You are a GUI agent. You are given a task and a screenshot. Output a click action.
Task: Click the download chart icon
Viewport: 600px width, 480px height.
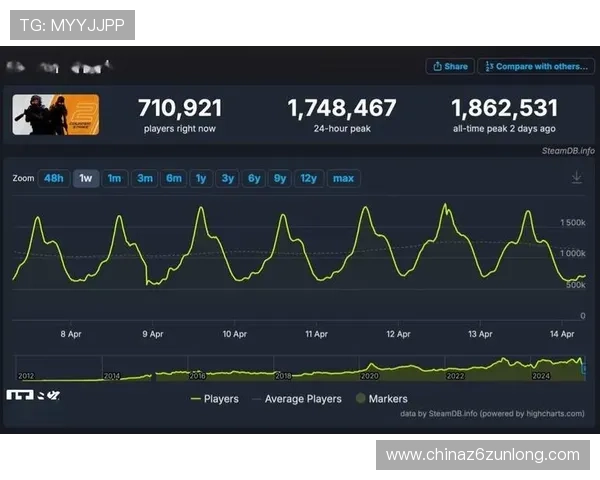(576, 178)
